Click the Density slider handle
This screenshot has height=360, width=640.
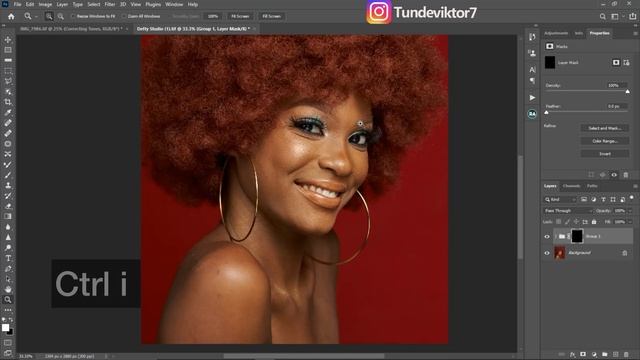pyautogui.click(x=627, y=91)
